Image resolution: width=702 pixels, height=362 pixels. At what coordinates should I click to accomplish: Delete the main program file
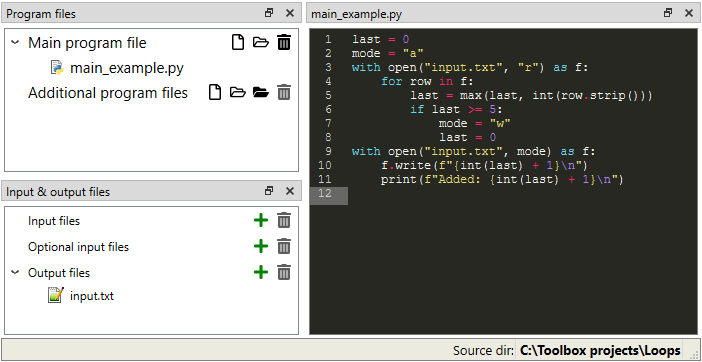[284, 43]
